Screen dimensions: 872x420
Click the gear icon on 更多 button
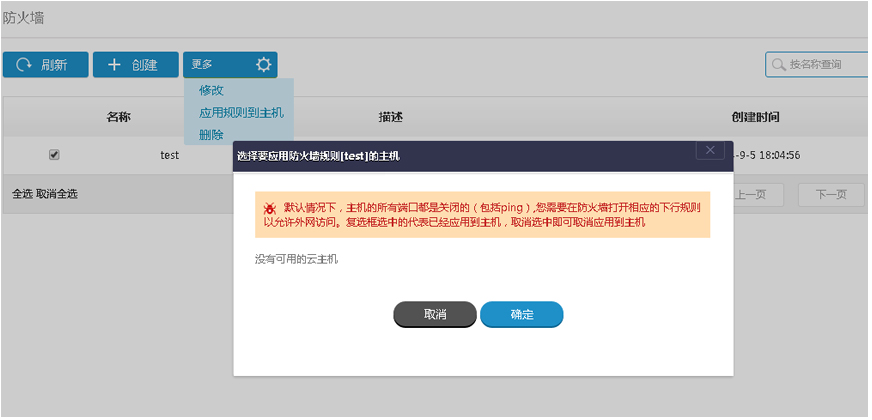(x=263, y=65)
